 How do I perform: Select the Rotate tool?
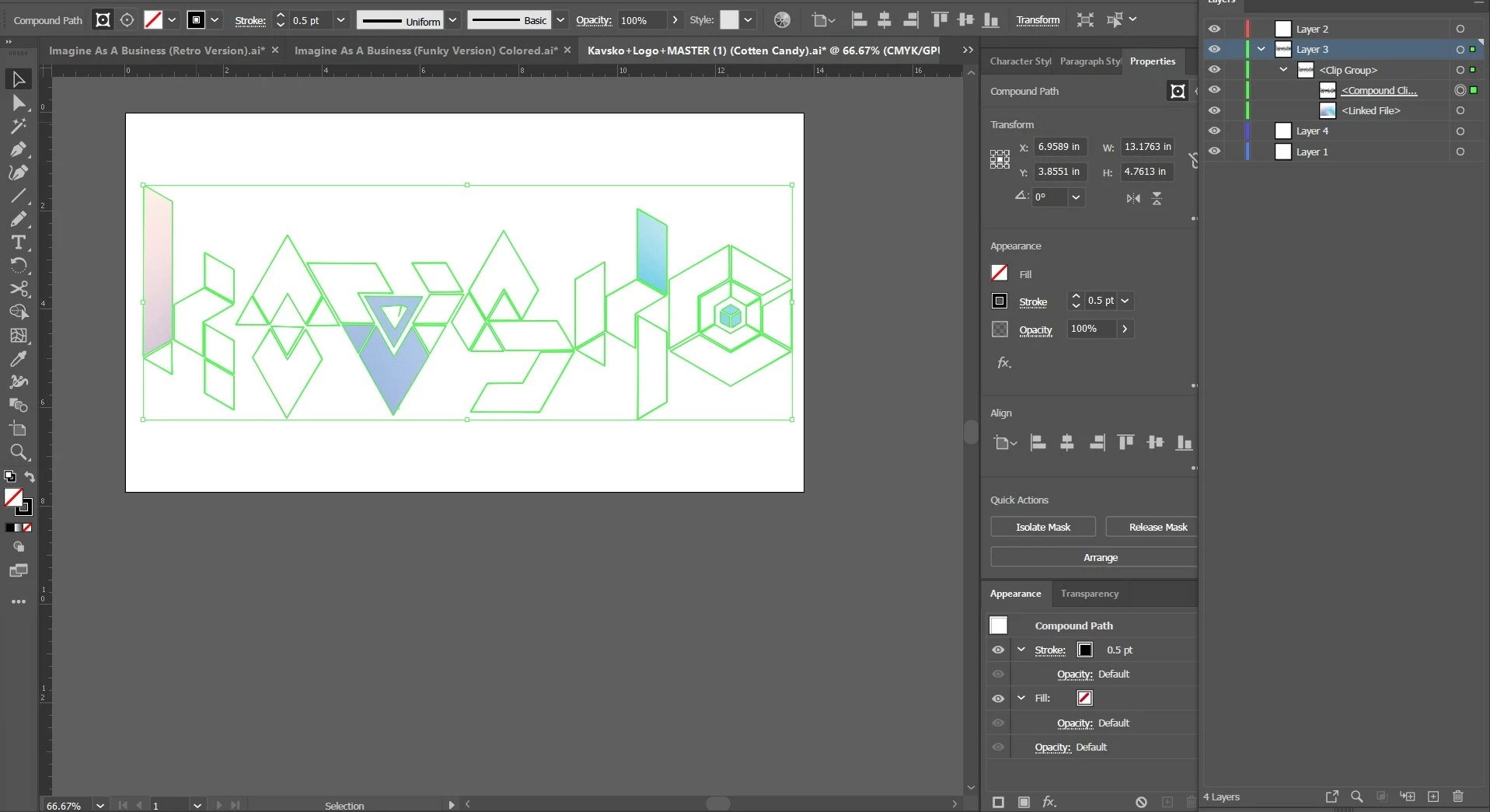click(x=19, y=266)
